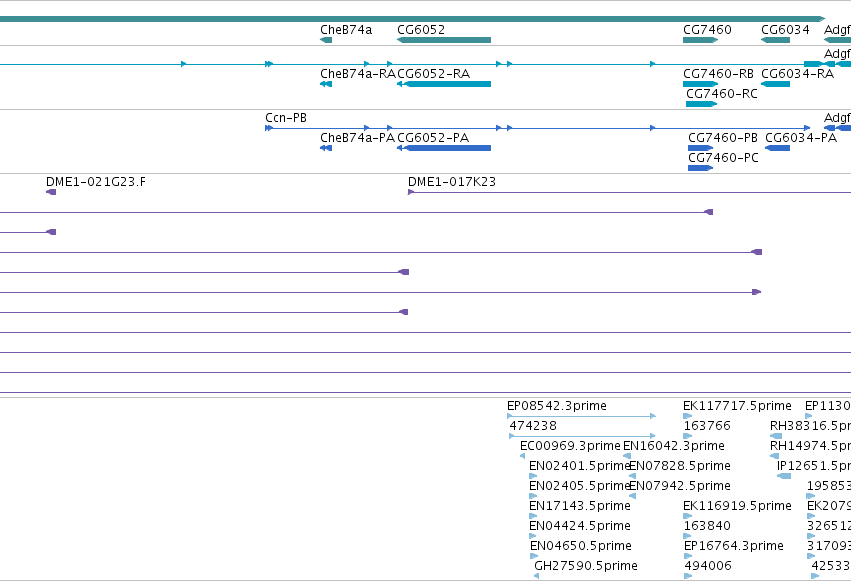Click the CG6034 gene arrow
851x581 pixels.
[x=775, y=40]
